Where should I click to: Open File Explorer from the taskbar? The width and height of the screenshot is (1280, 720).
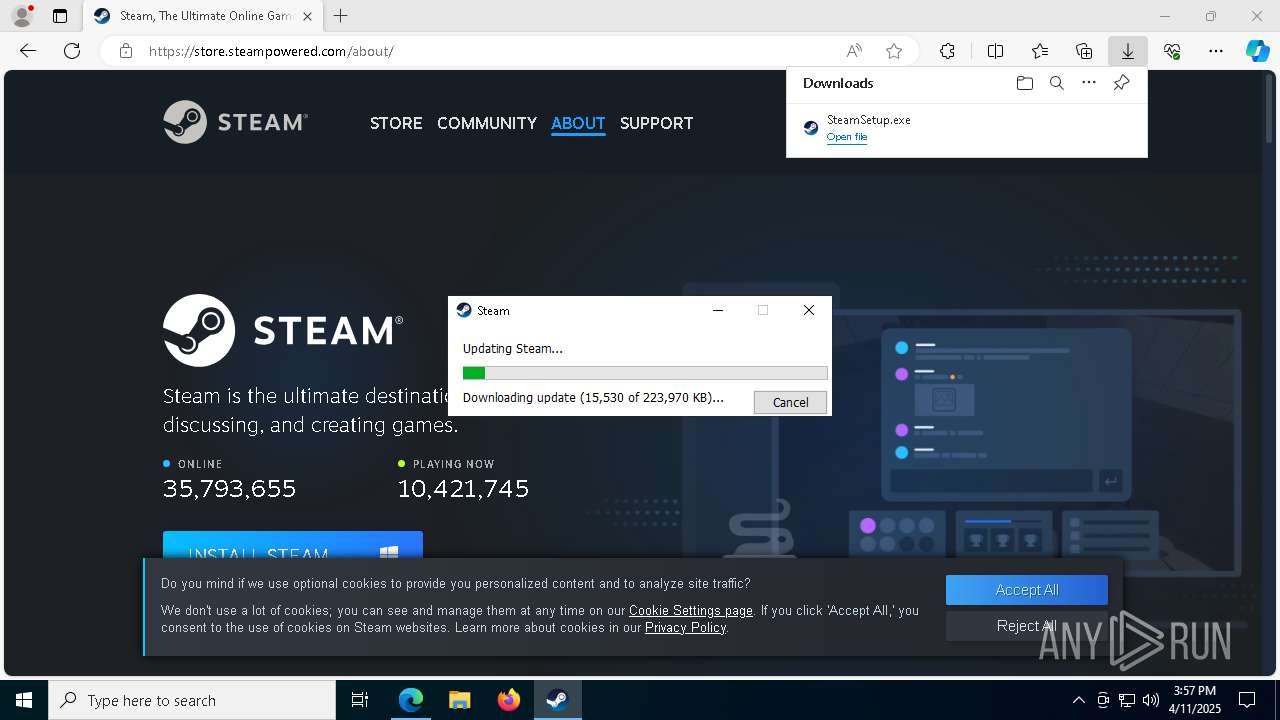[x=459, y=700]
